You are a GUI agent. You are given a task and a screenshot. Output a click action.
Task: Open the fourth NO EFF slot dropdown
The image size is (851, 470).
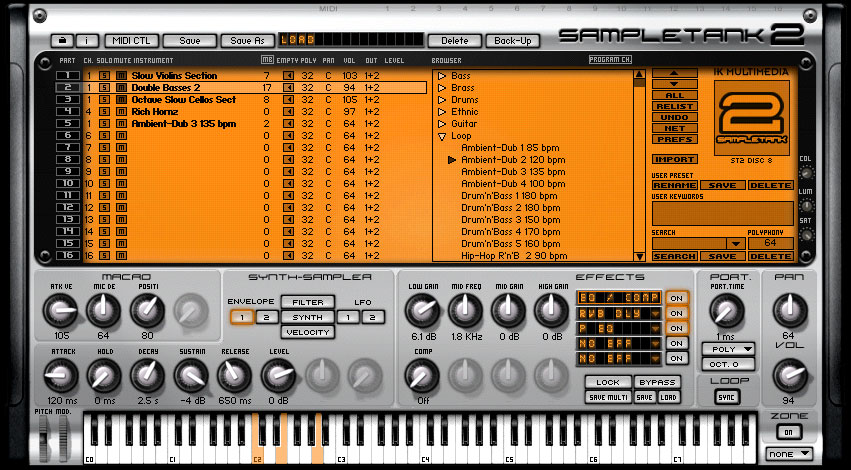coord(656,344)
